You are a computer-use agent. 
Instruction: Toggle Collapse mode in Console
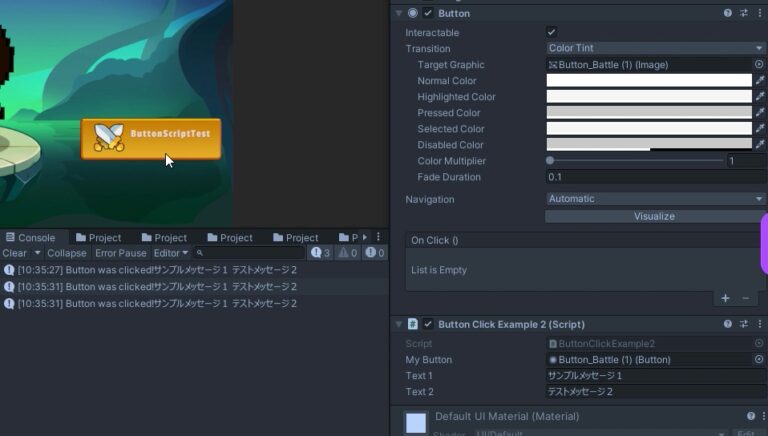click(67, 253)
